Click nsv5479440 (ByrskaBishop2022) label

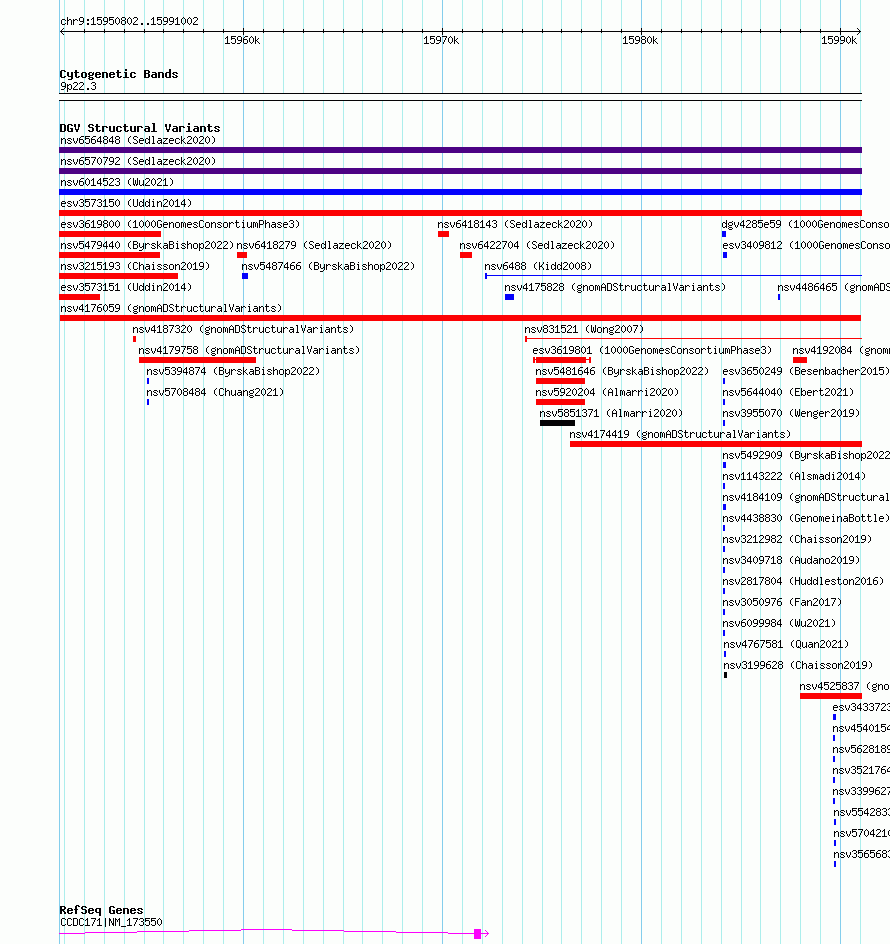pos(147,246)
